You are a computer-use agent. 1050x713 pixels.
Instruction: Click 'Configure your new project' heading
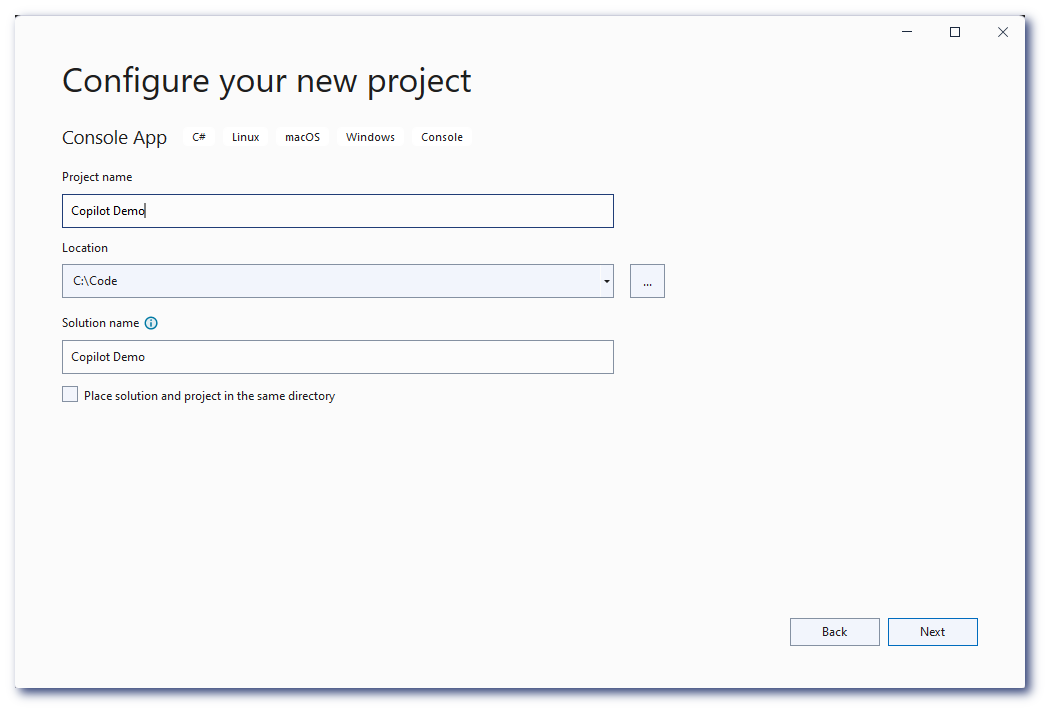(267, 82)
